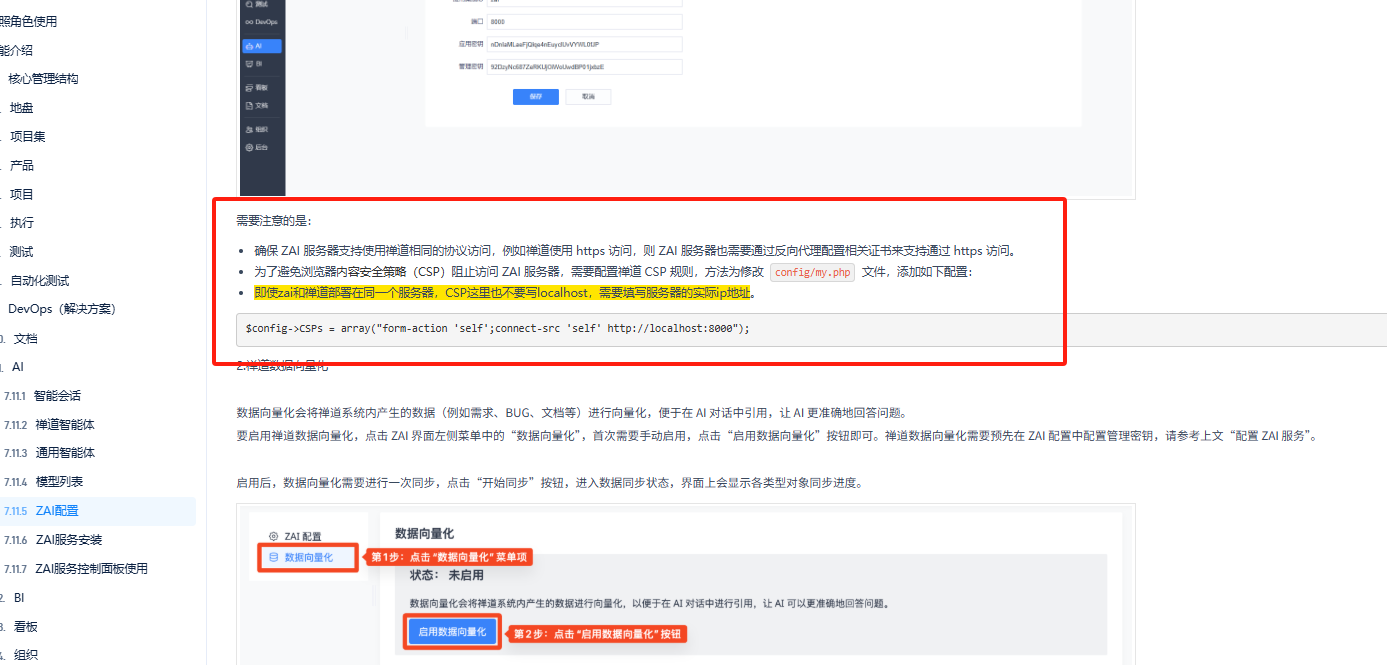Click the $config->CSPs code block
1387x665 pixels.
click(x=811, y=329)
